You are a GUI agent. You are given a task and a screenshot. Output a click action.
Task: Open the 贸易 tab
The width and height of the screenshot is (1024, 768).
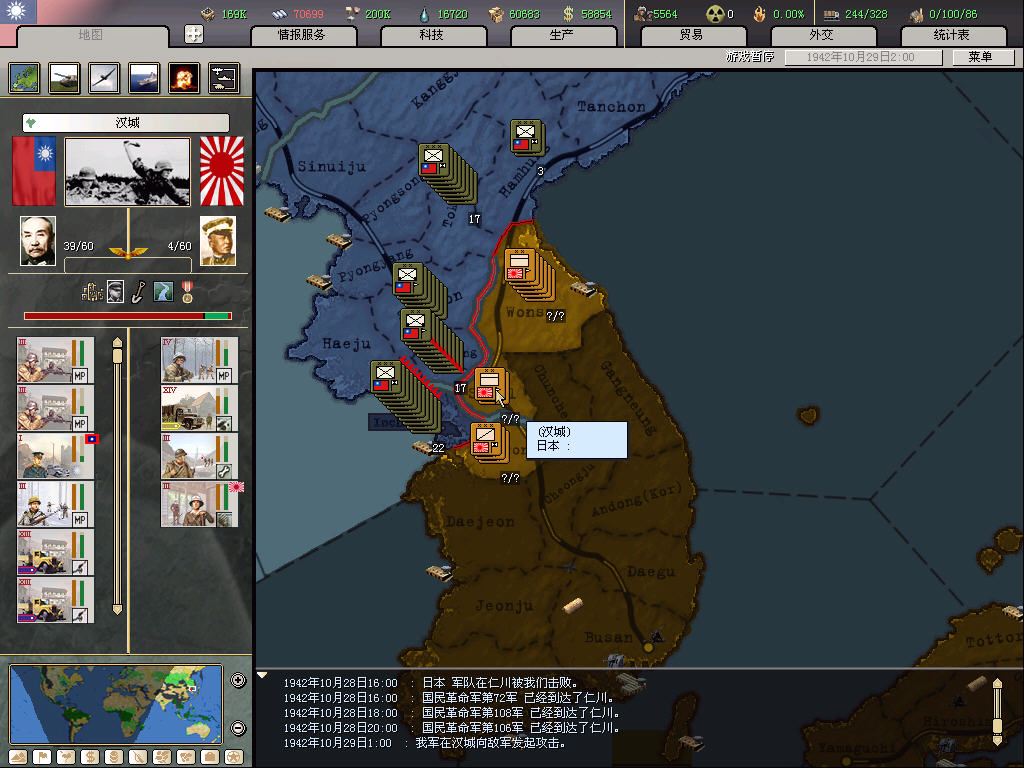pos(692,35)
